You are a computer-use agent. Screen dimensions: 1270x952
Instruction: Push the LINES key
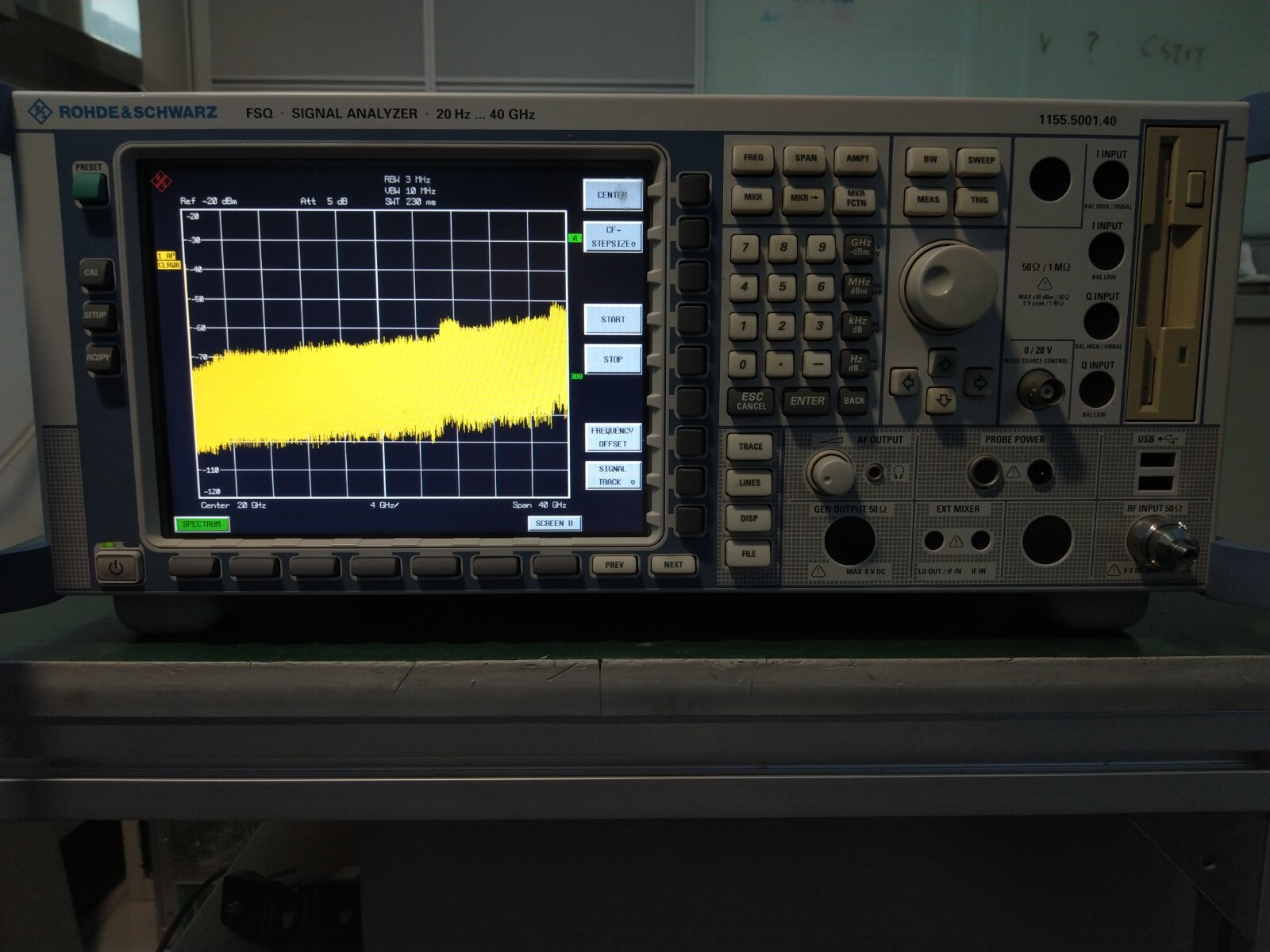(749, 482)
